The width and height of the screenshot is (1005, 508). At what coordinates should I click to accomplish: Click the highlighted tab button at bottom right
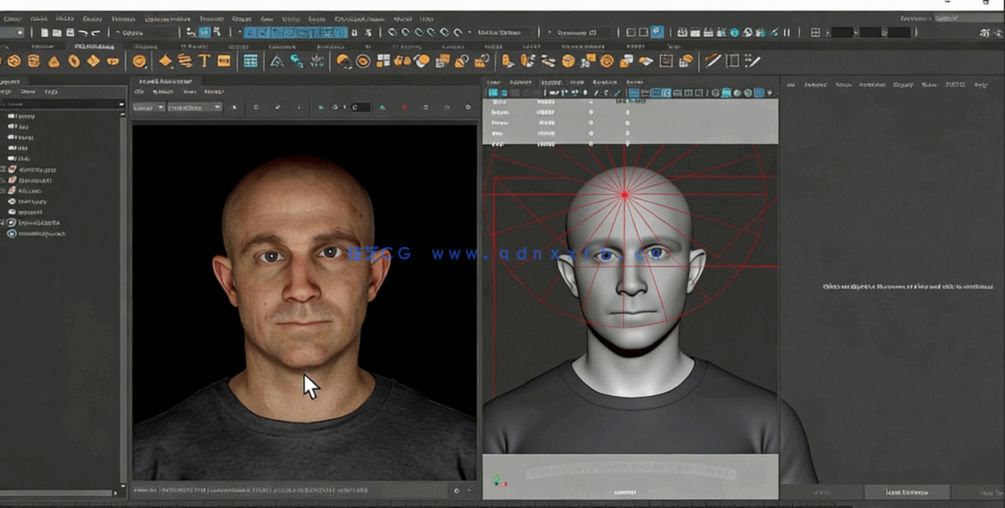click(906, 492)
